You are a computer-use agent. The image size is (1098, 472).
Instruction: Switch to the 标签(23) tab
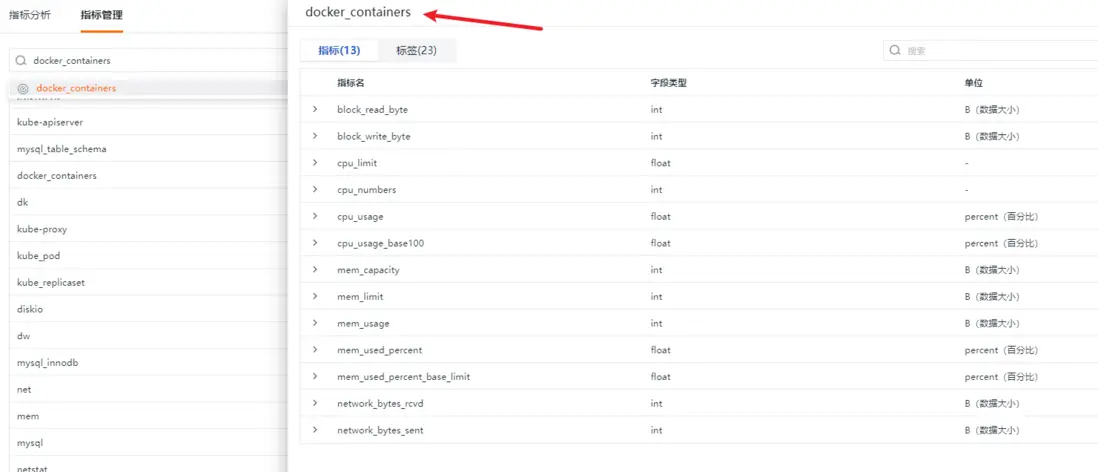tap(417, 50)
